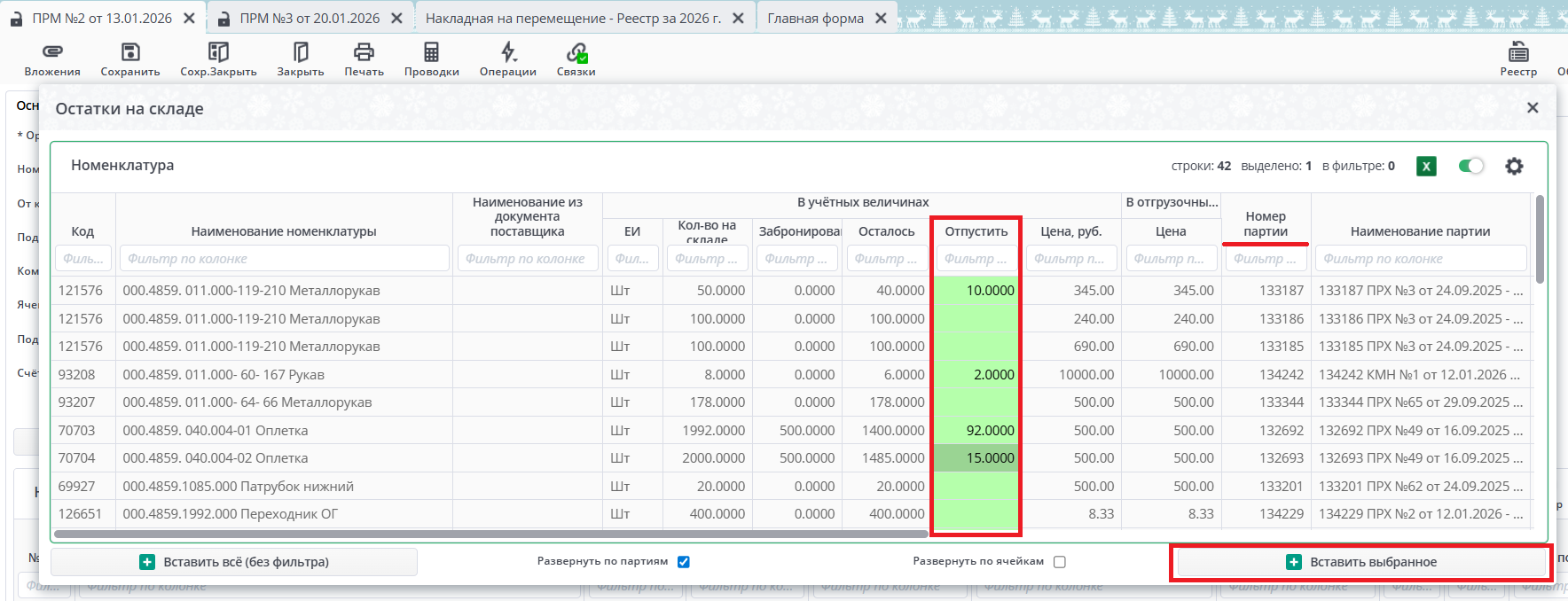1568x601 pixels.
Task: Click Вставить всё (без фильтра) button
Action: pyautogui.click(x=234, y=562)
